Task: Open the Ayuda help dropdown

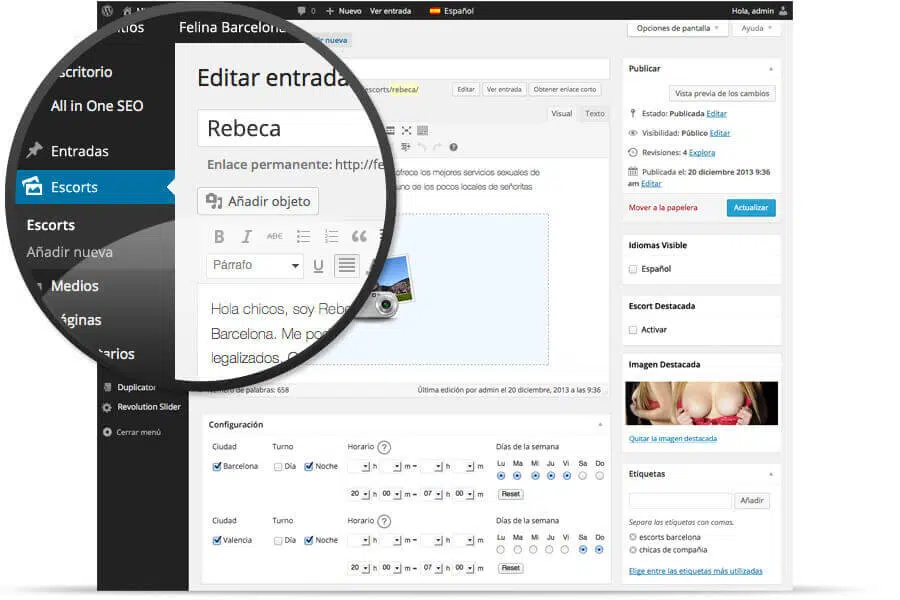Action: tap(756, 28)
